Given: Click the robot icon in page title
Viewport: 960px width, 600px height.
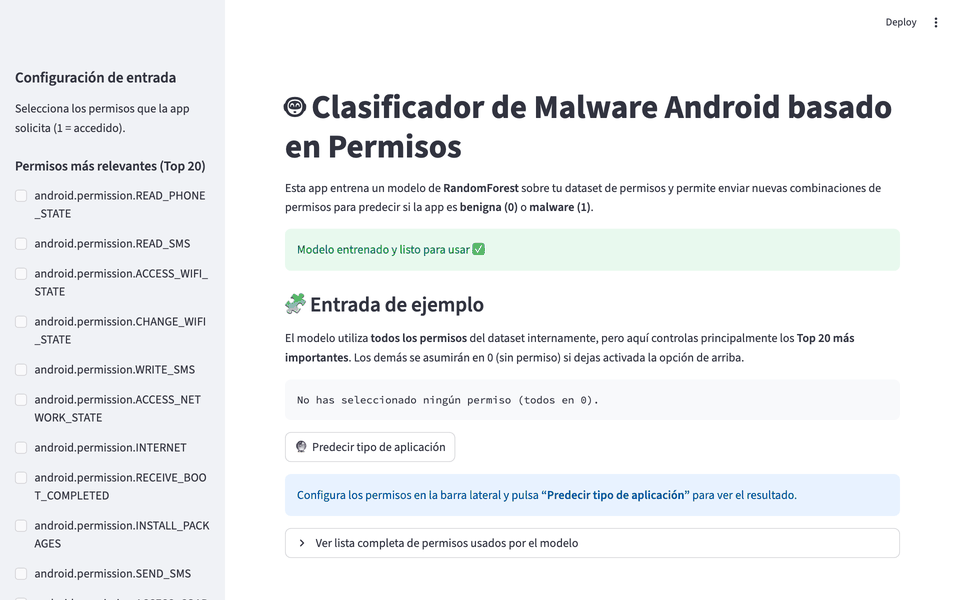Looking at the screenshot, I should pos(295,107).
